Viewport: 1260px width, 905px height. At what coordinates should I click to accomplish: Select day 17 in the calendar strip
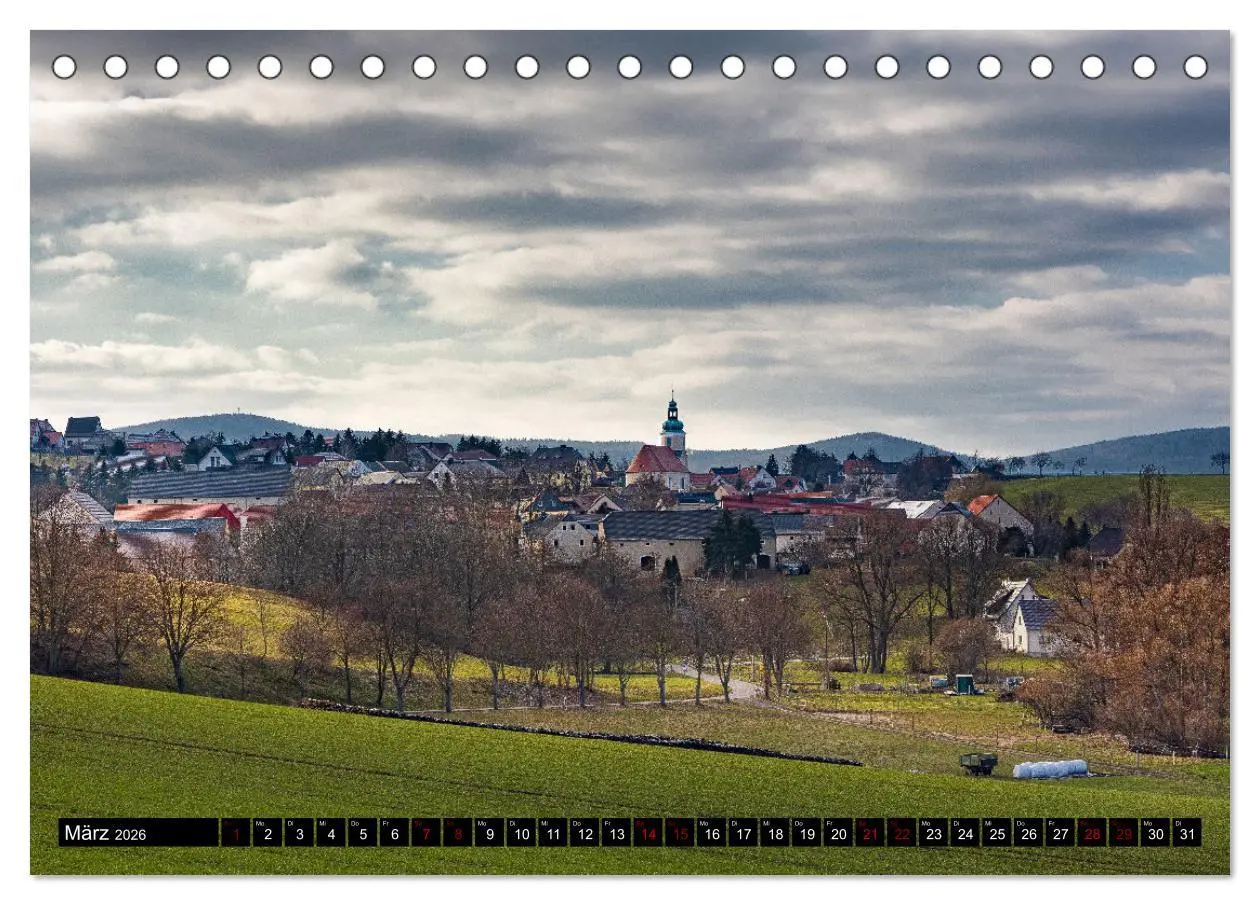[743, 833]
